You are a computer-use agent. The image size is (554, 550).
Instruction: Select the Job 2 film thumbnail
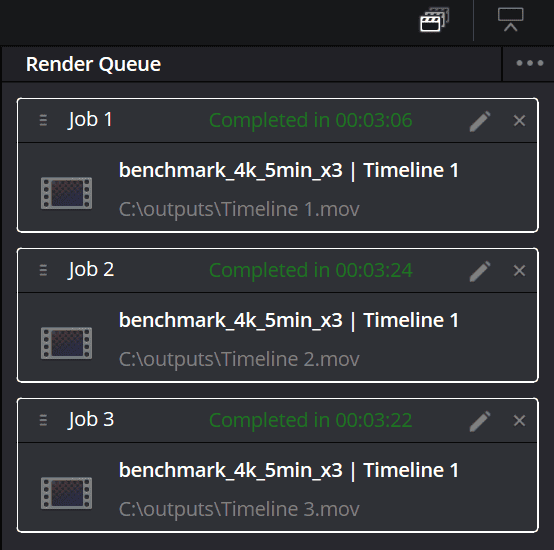[x=66, y=343]
